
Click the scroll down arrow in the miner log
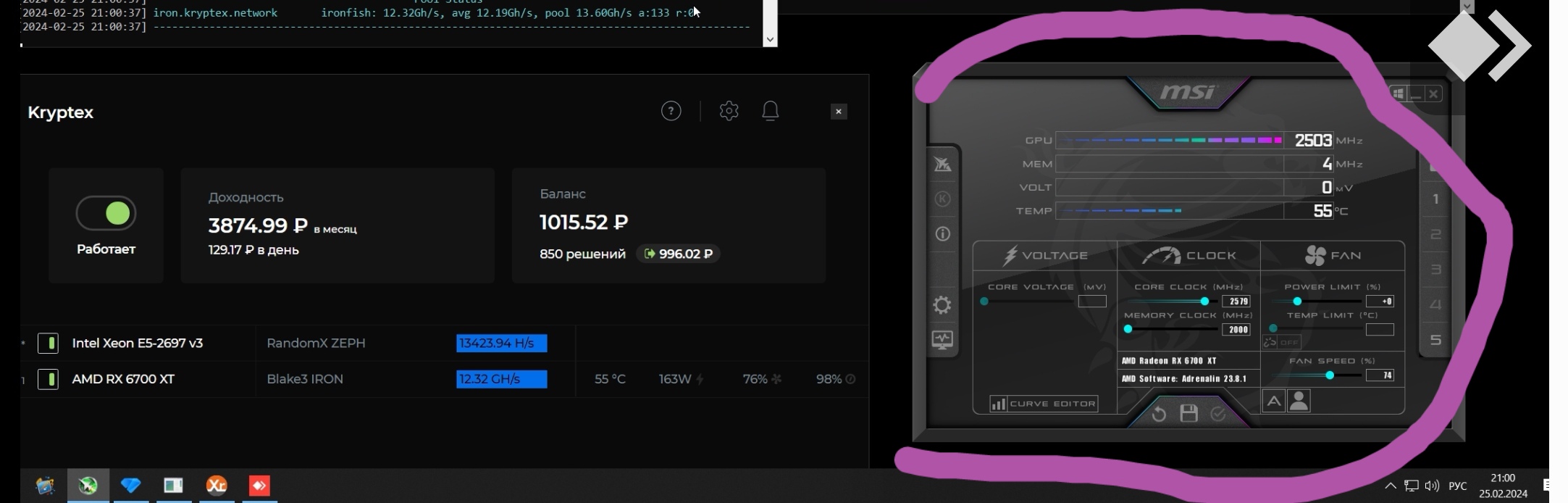pos(770,39)
